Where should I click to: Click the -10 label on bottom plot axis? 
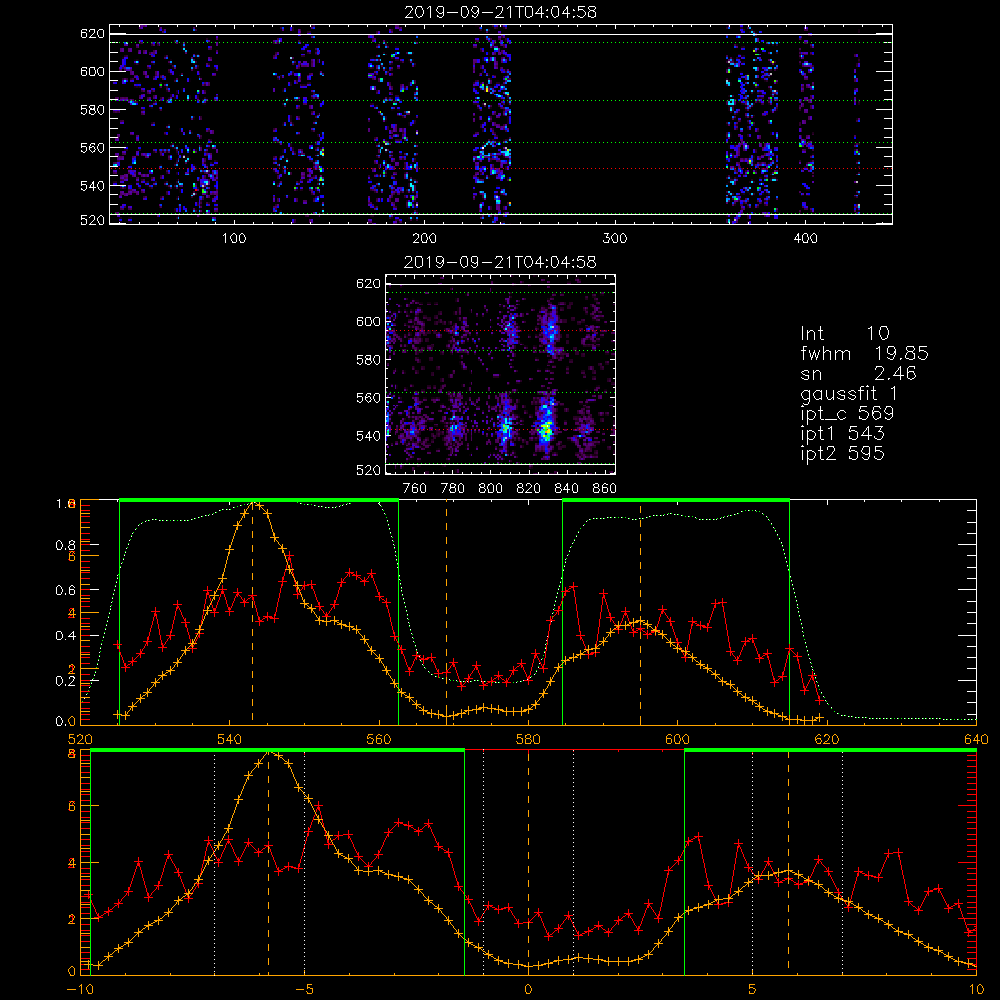pos(80,990)
